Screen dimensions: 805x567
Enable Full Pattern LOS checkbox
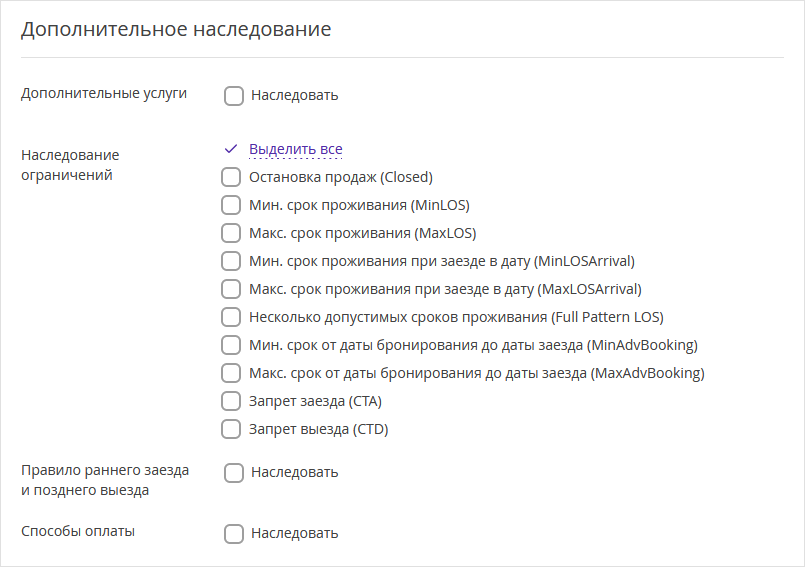coord(231,317)
